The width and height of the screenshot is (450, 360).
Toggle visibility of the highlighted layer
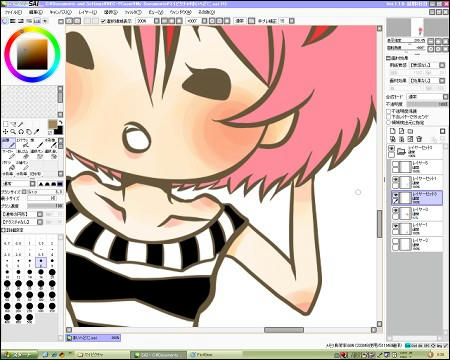[395, 195]
